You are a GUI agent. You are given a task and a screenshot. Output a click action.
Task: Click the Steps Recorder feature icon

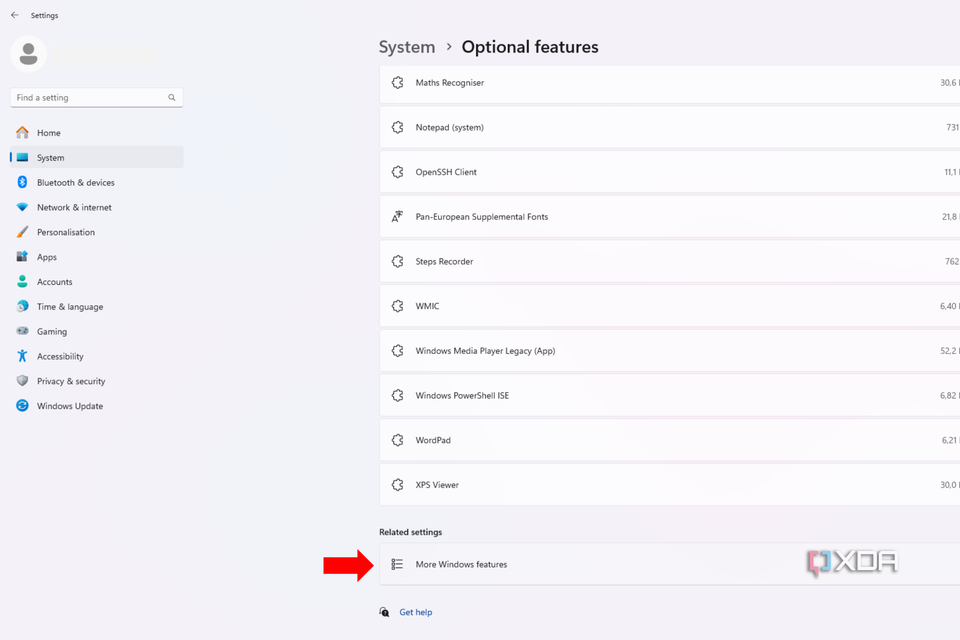[397, 262]
